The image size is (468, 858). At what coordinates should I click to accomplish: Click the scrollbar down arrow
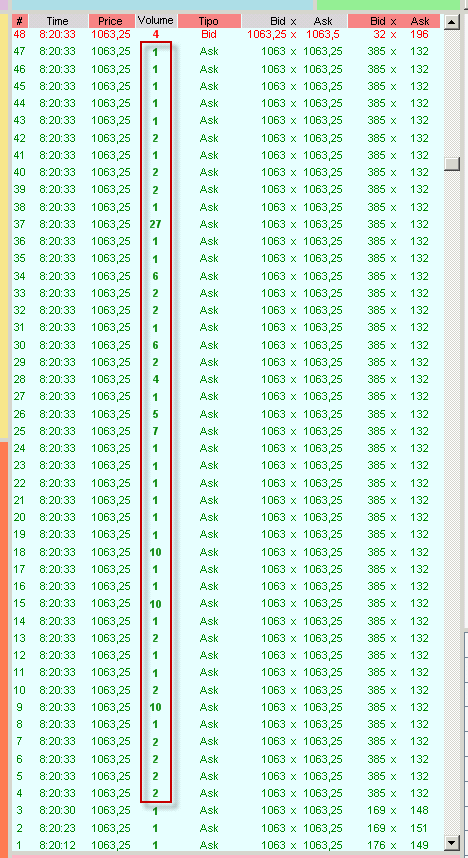click(452, 842)
